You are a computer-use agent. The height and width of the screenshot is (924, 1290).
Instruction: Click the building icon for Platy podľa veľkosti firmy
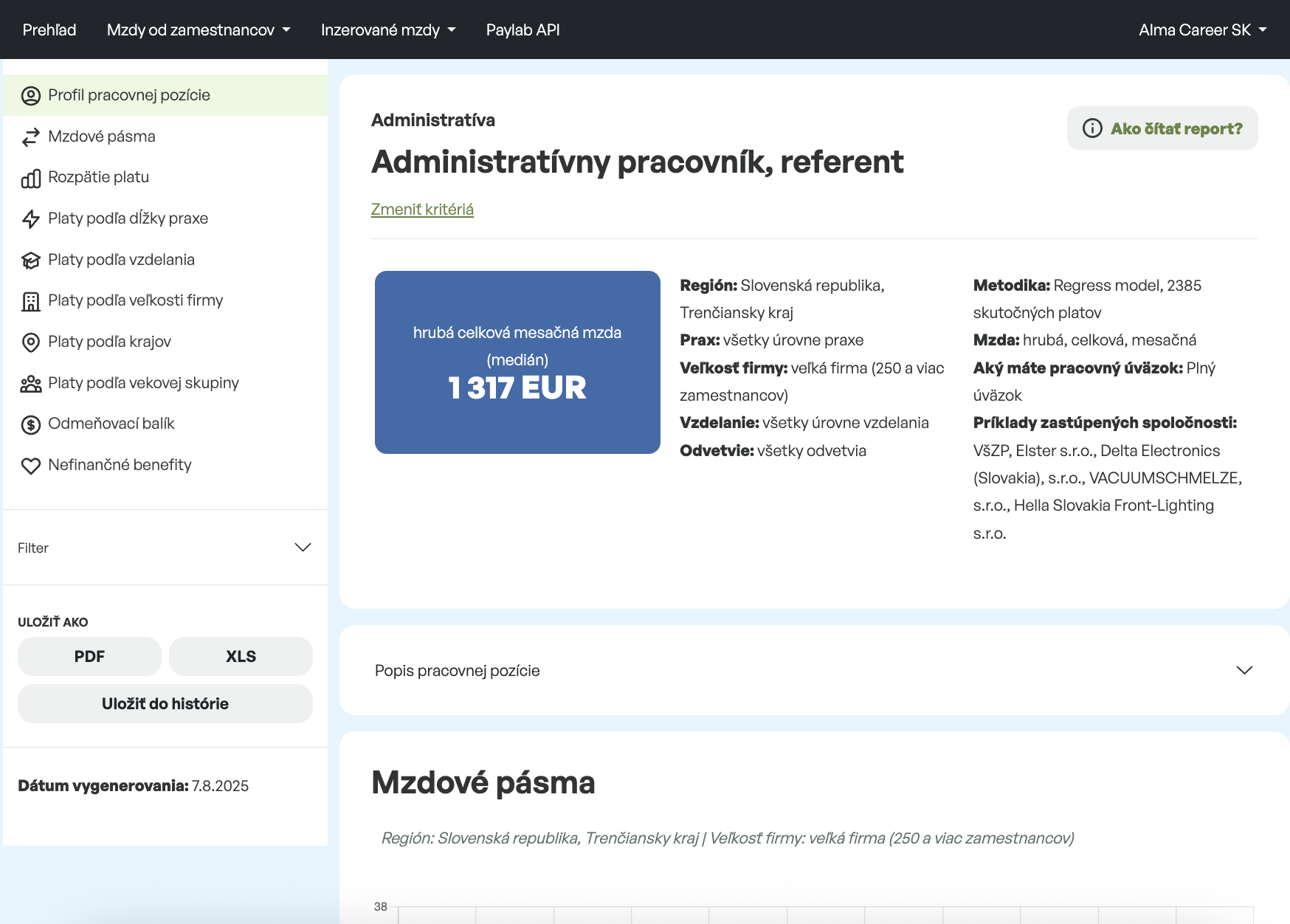[x=31, y=301]
